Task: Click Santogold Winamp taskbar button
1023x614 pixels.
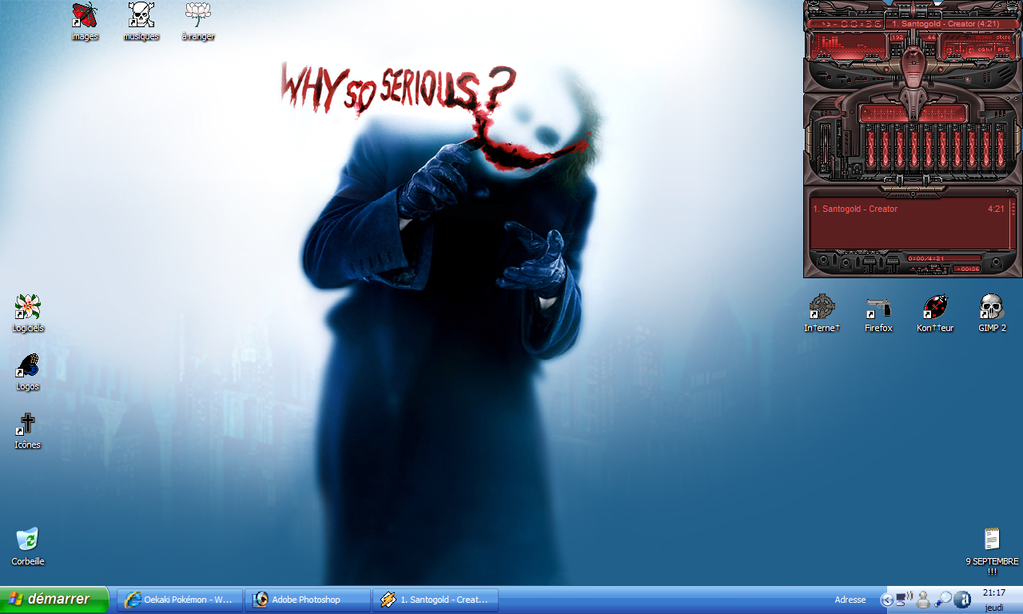Action: pos(435,600)
